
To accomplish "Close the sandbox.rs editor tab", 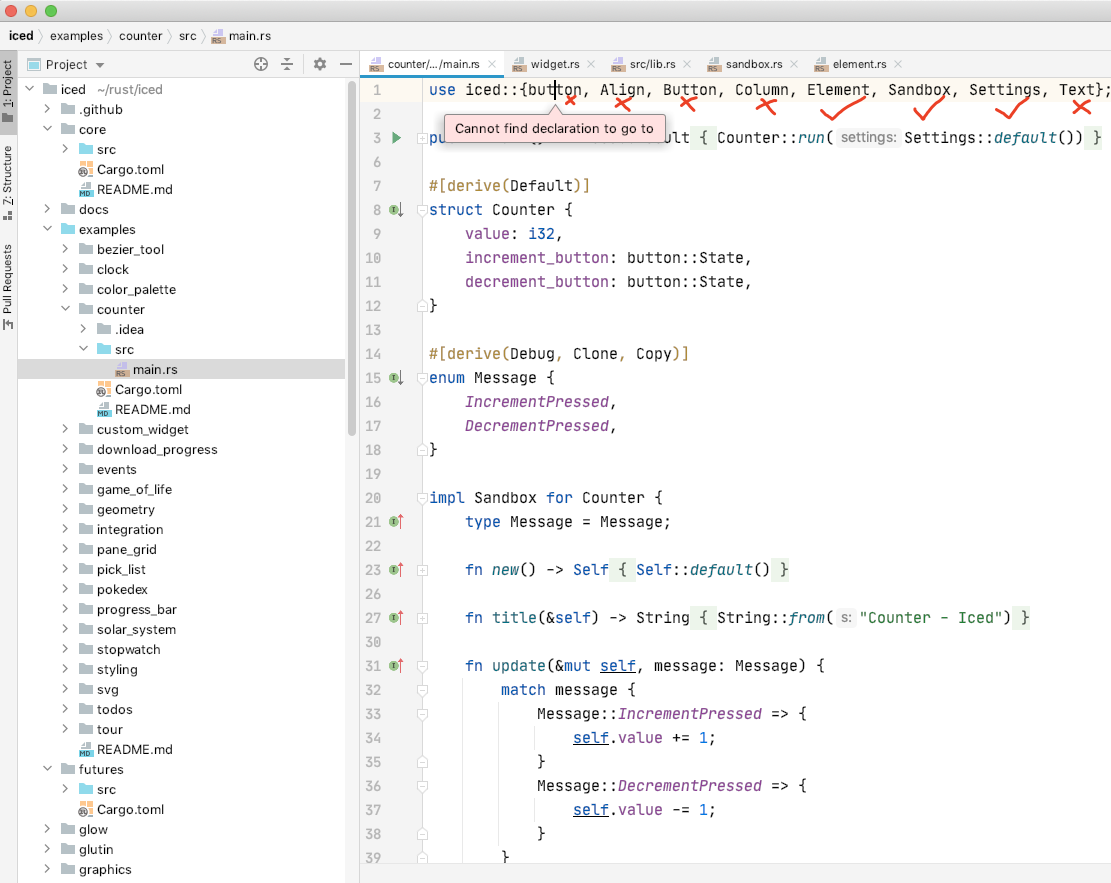I will pyautogui.click(x=794, y=64).
